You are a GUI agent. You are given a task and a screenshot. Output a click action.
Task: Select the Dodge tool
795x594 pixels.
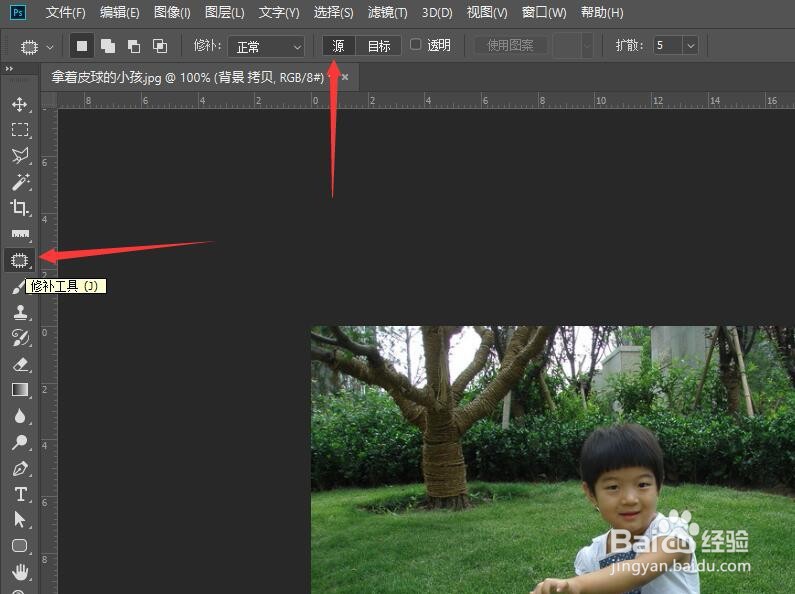[x=20, y=442]
